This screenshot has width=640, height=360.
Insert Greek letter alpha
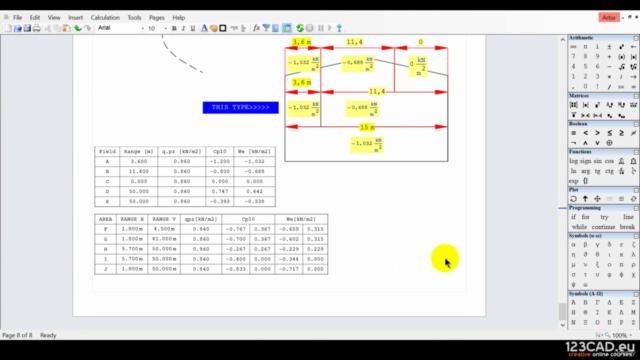tap(573, 245)
